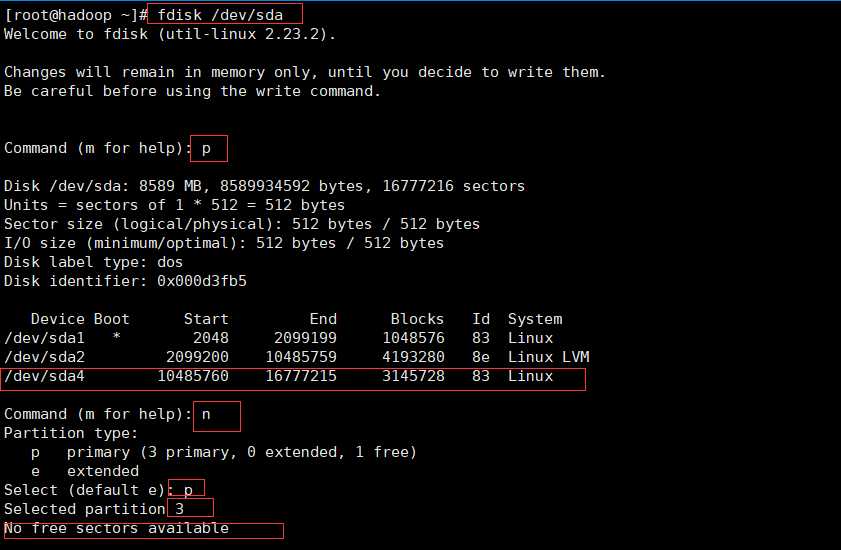Select the /dev/sda1 partition row
This screenshot has width=841, height=550.
point(280,338)
